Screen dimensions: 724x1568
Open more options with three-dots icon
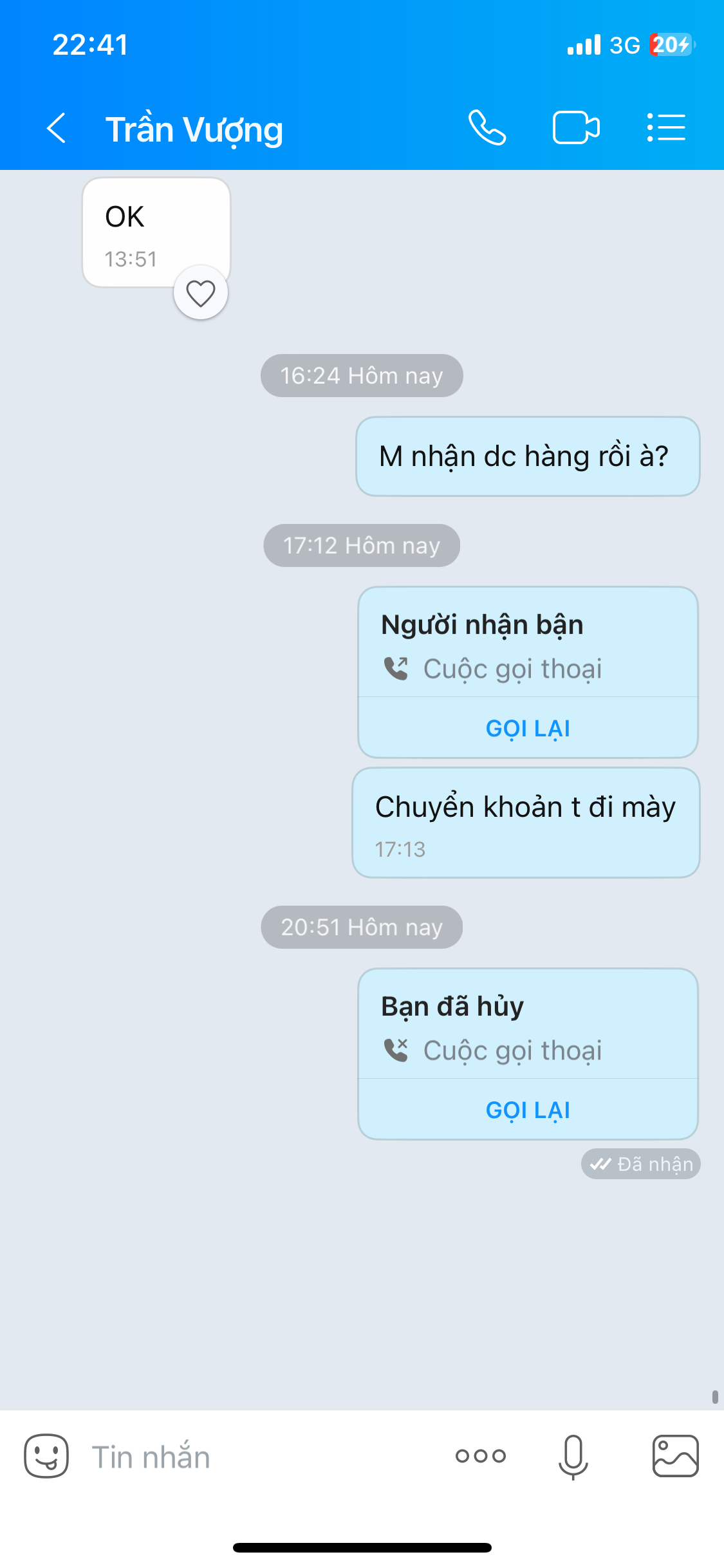tap(481, 1456)
